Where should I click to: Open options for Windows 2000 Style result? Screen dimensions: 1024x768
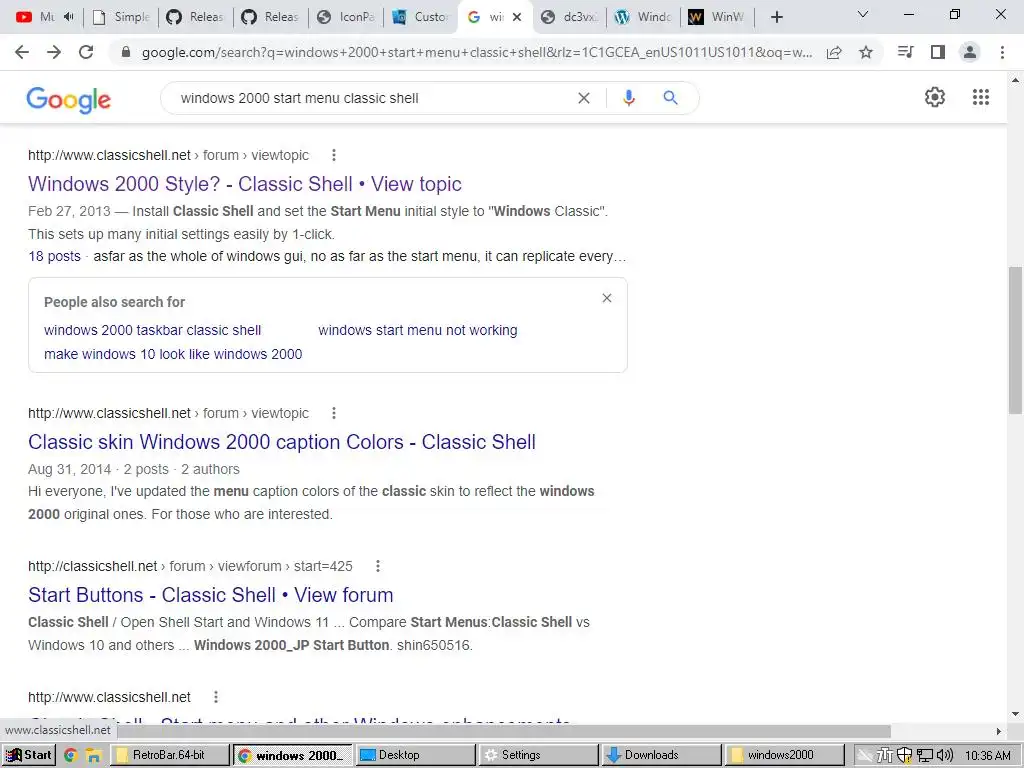coord(334,155)
